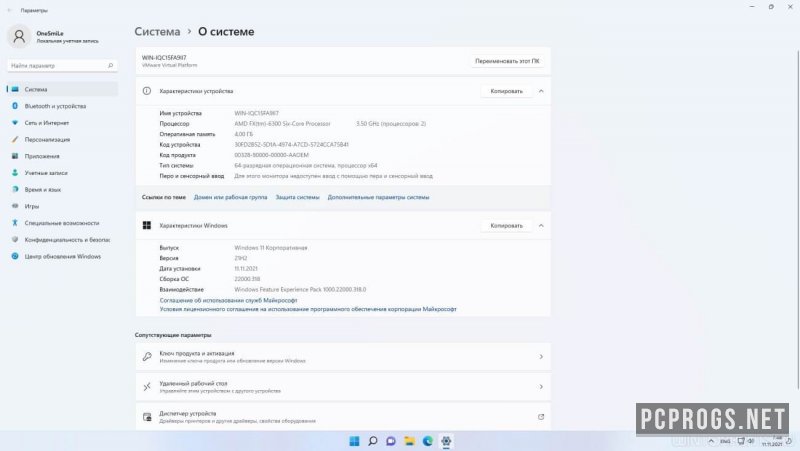Click the back arrow in title bar
800x451 pixels.
(x=9, y=10)
